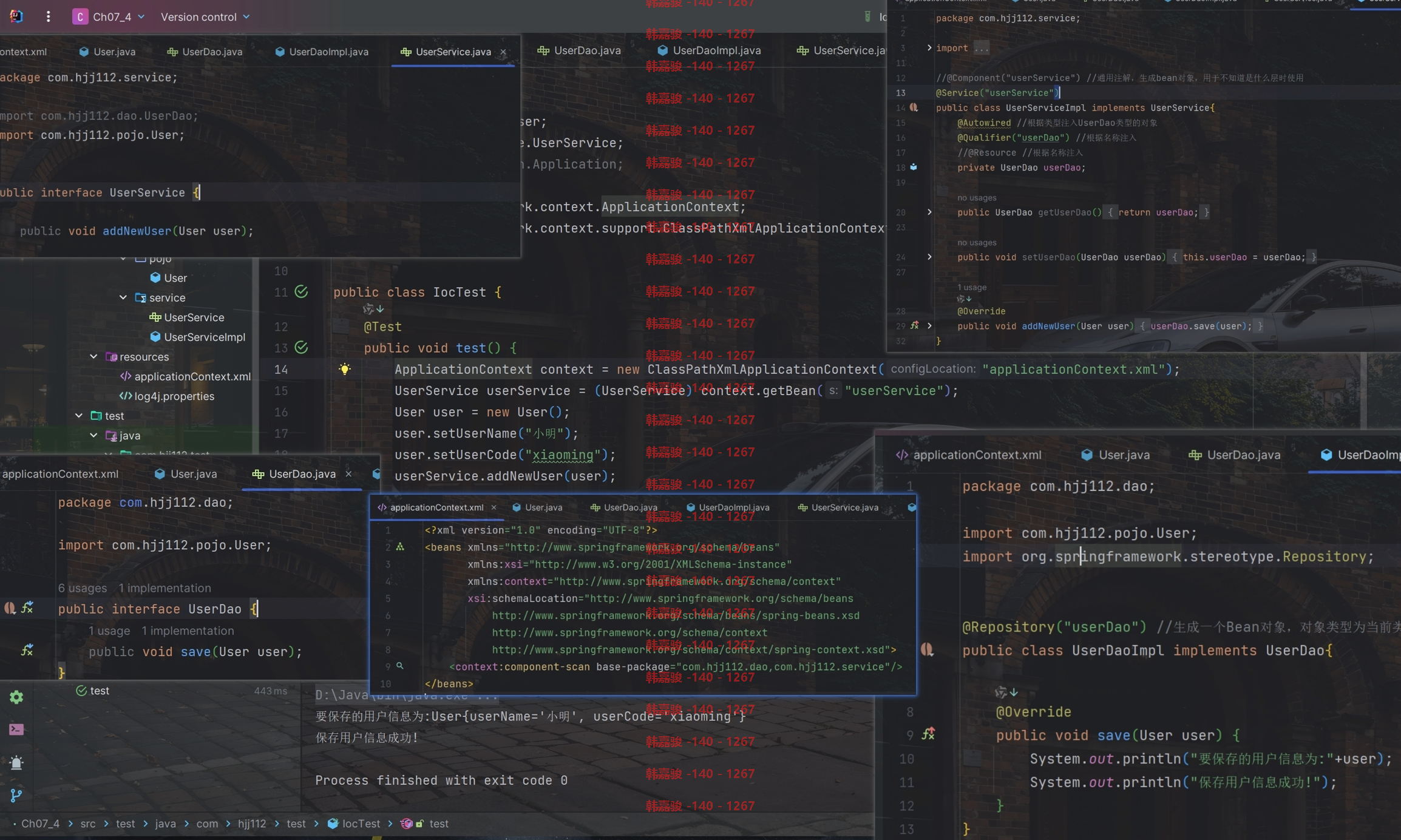Click '6 usages' hint above UserDao interface
This screenshot has width=1401, height=840.
[83, 588]
